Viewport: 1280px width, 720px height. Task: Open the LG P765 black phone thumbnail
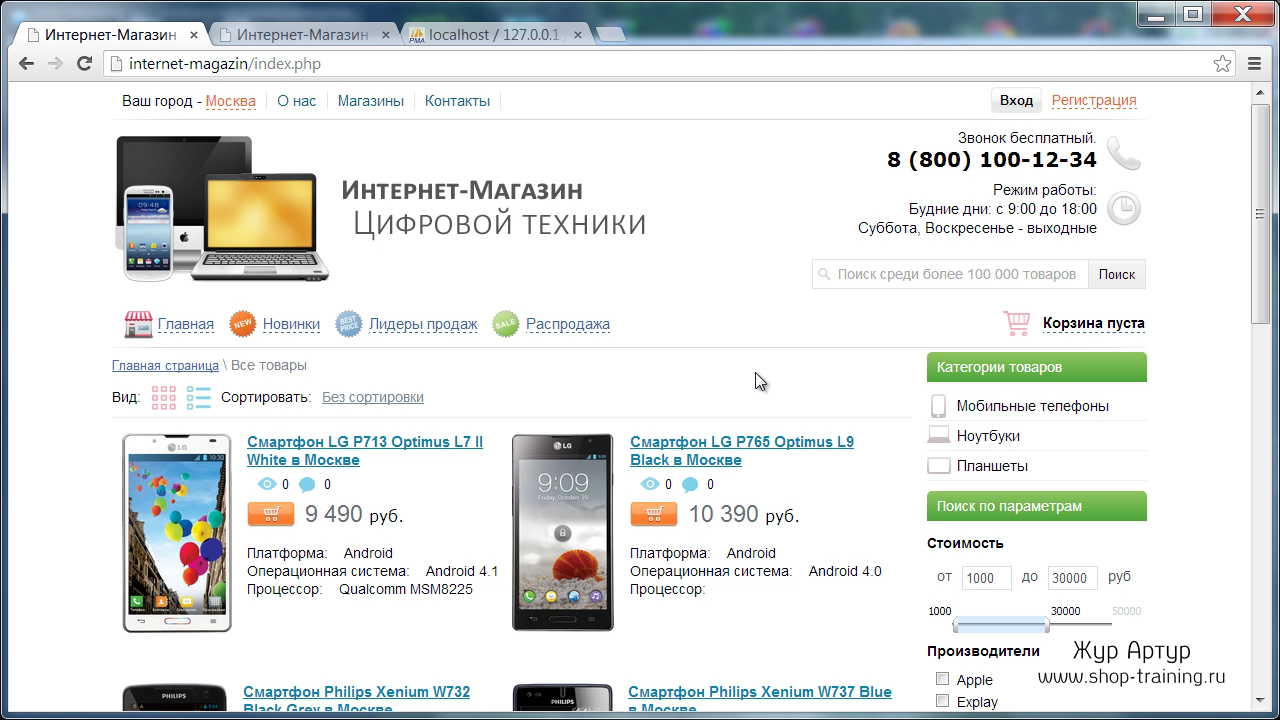(562, 532)
